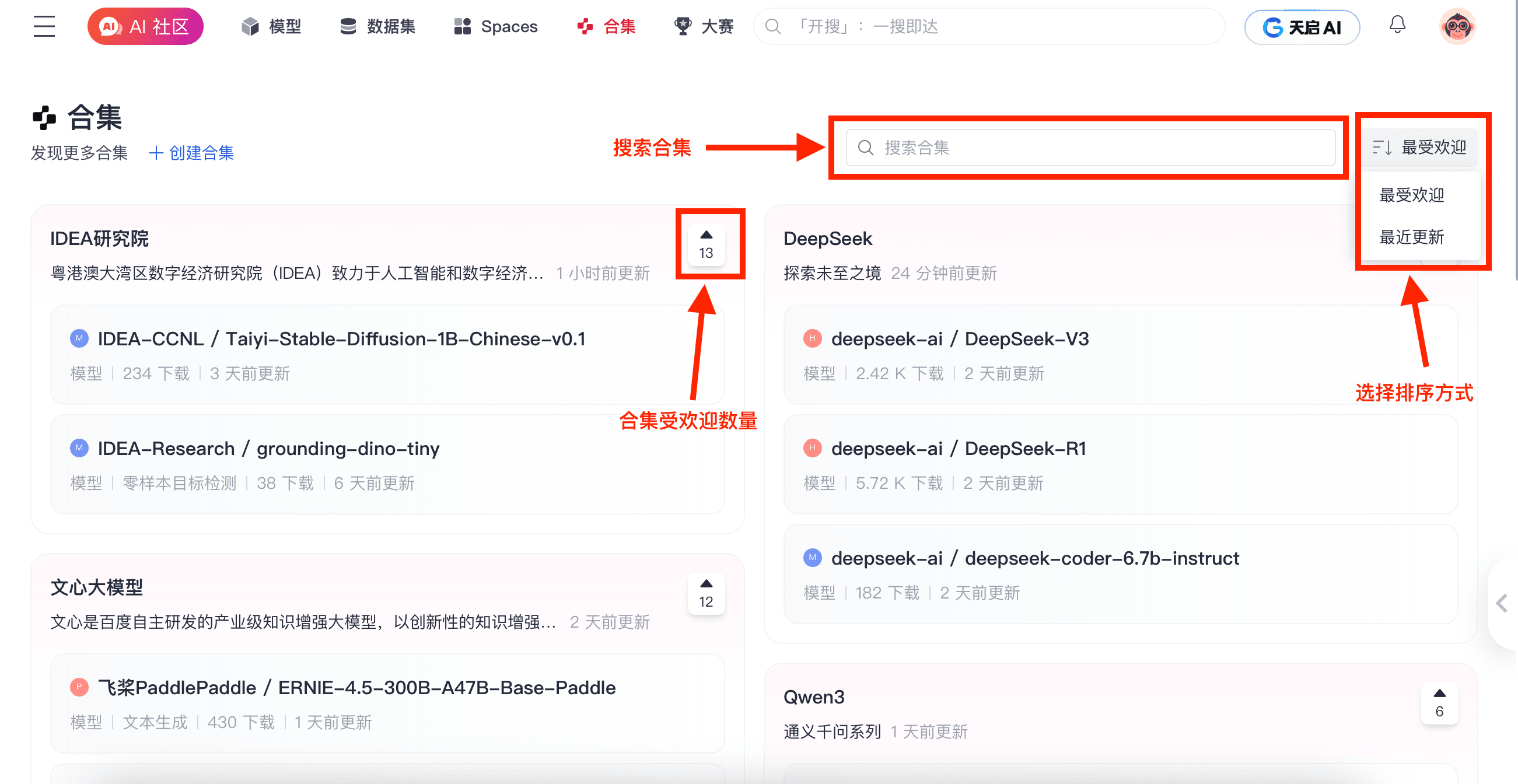Screen dimensions: 1518x784
Task: Click 发现更多合集 subtitle text
Action: (79, 153)
